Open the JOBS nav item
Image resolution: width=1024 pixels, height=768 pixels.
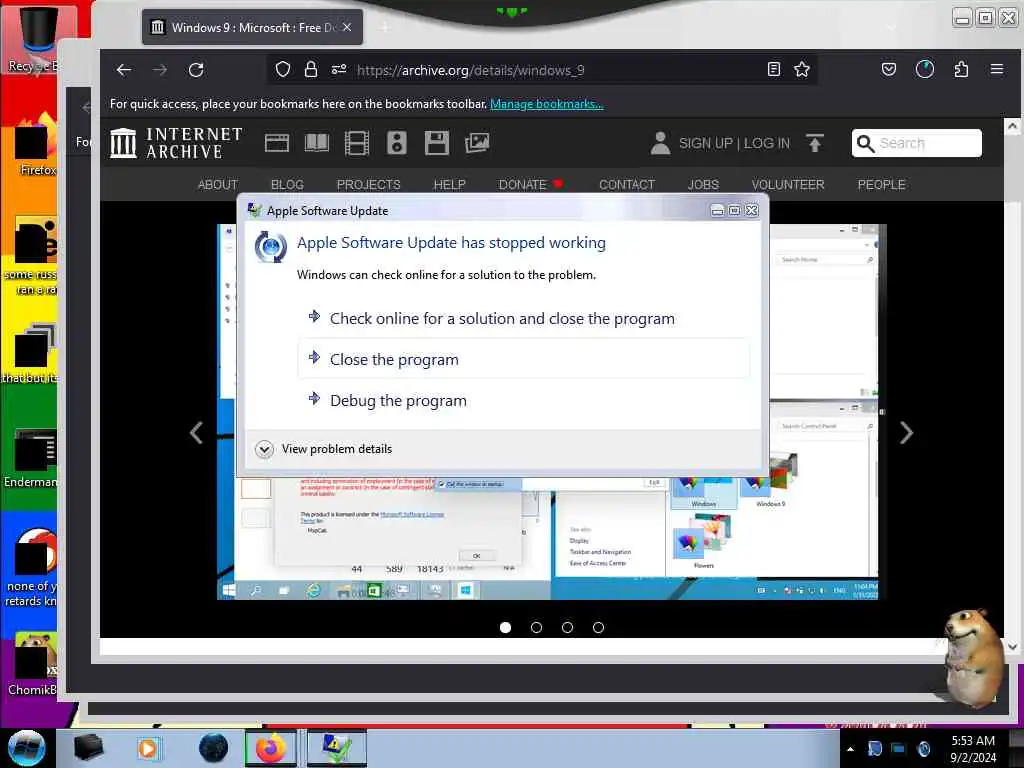(x=703, y=185)
